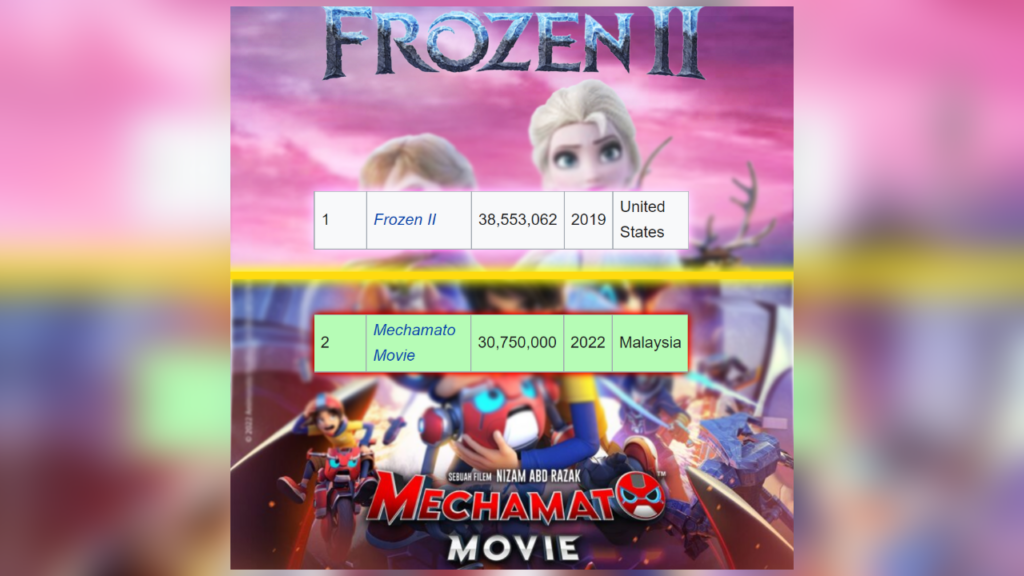Click the rank 2 cell in the green row

pos(340,343)
